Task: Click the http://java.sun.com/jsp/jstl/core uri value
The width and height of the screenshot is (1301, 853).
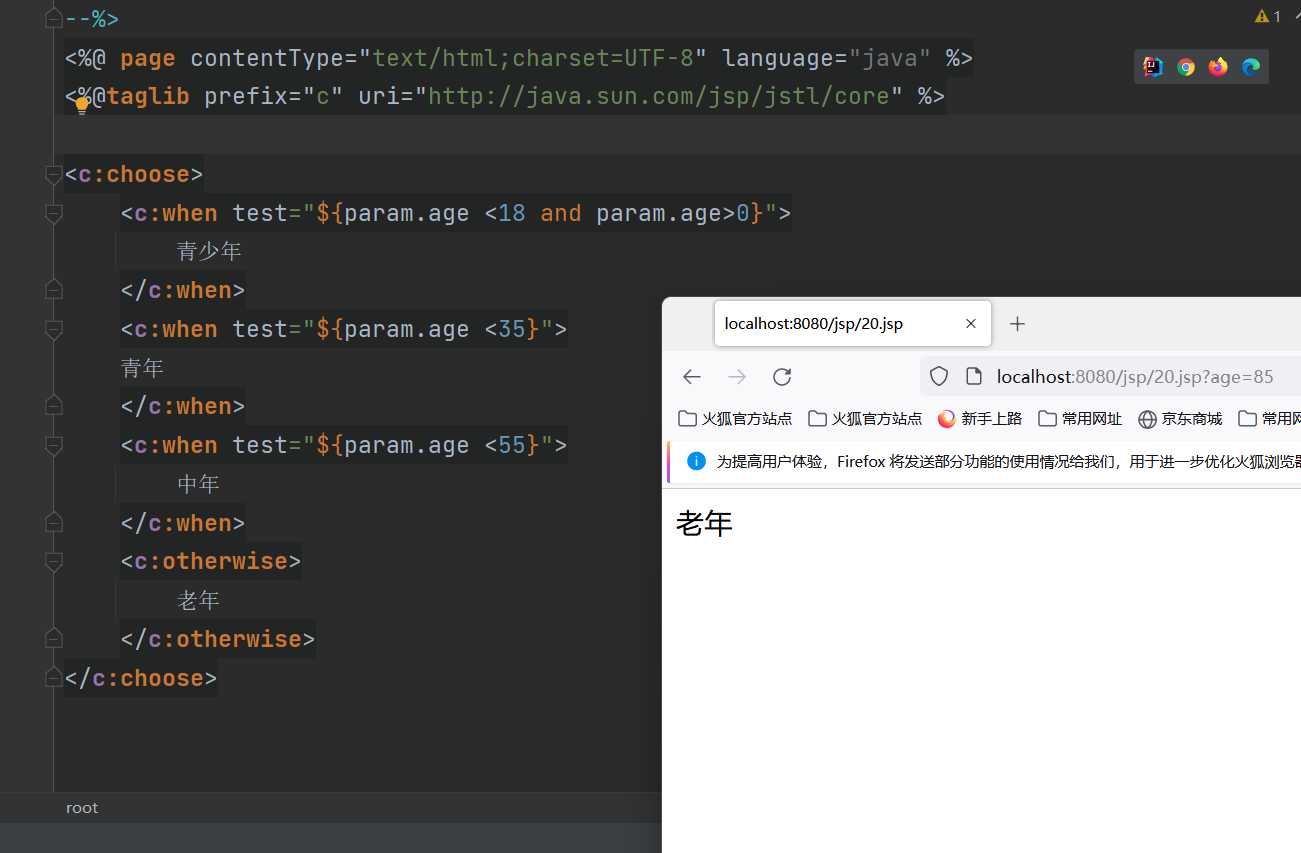Action: (x=659, y=96)
